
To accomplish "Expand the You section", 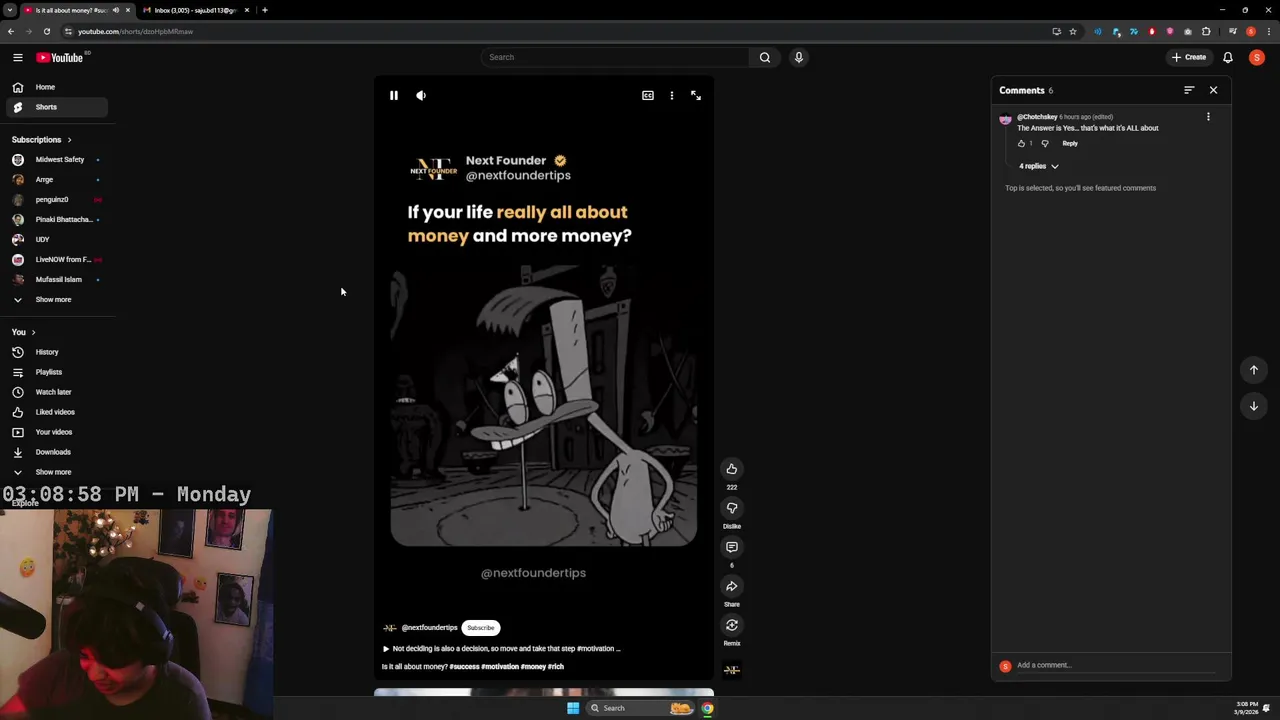I will tap(24, 332).
